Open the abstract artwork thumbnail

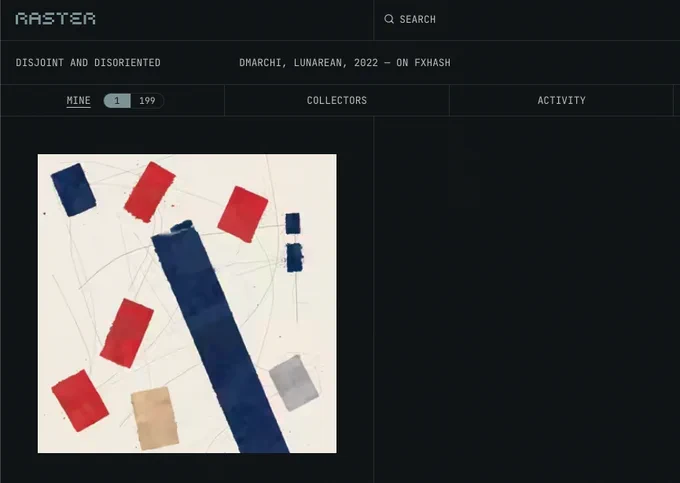[187, 304]
